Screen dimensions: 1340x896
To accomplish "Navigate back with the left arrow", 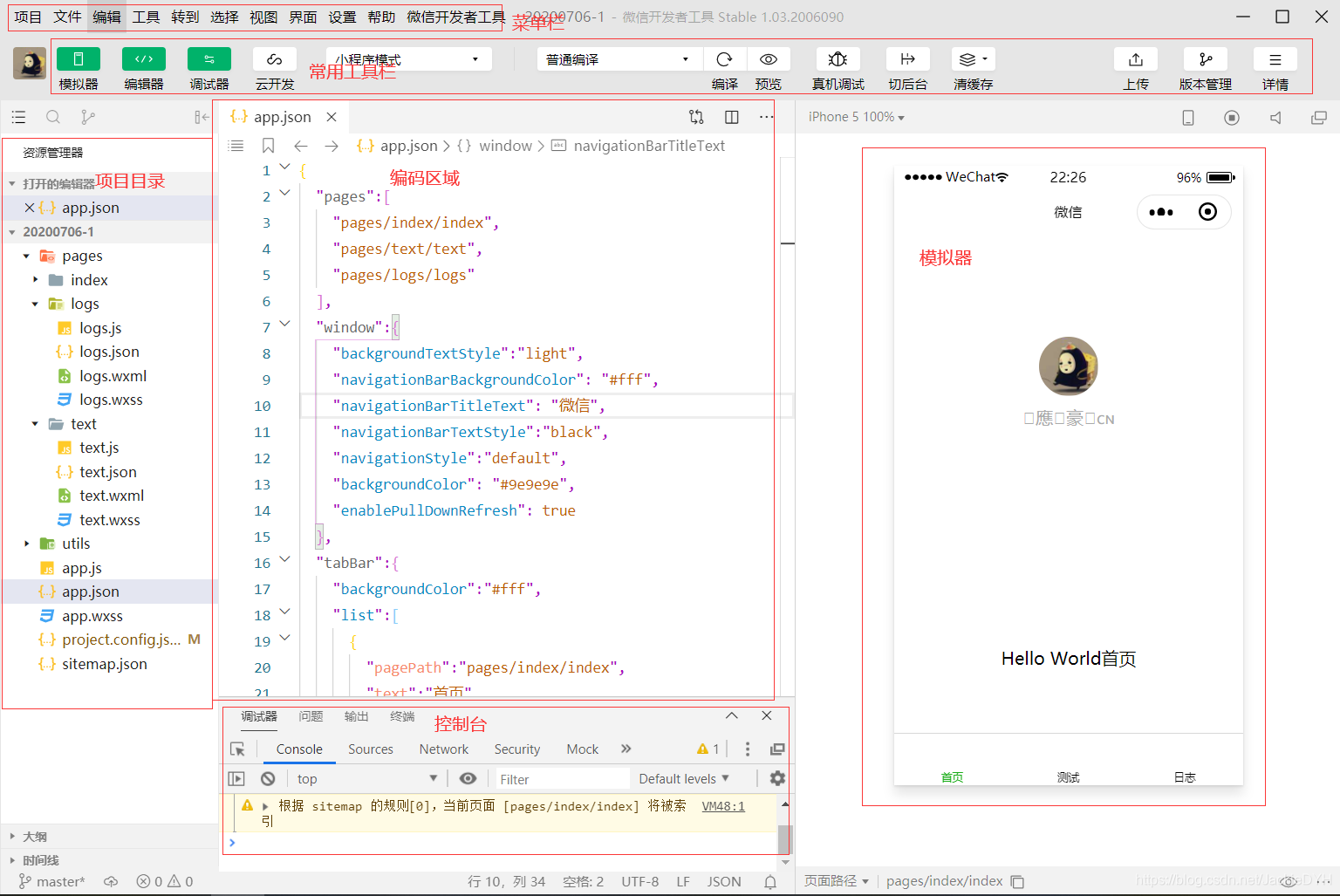I will 301,146.
